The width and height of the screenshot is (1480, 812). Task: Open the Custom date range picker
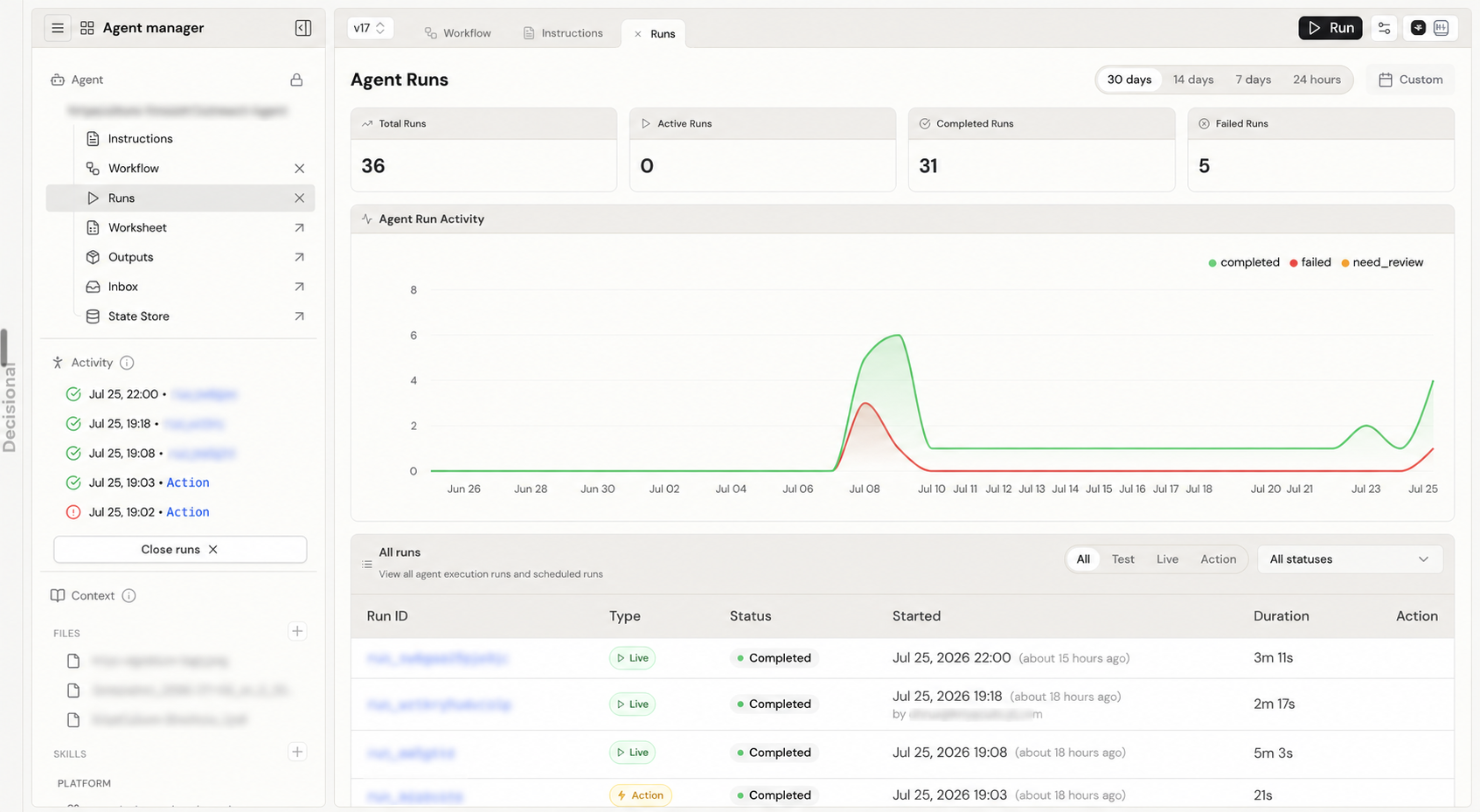coord(1410,80)
